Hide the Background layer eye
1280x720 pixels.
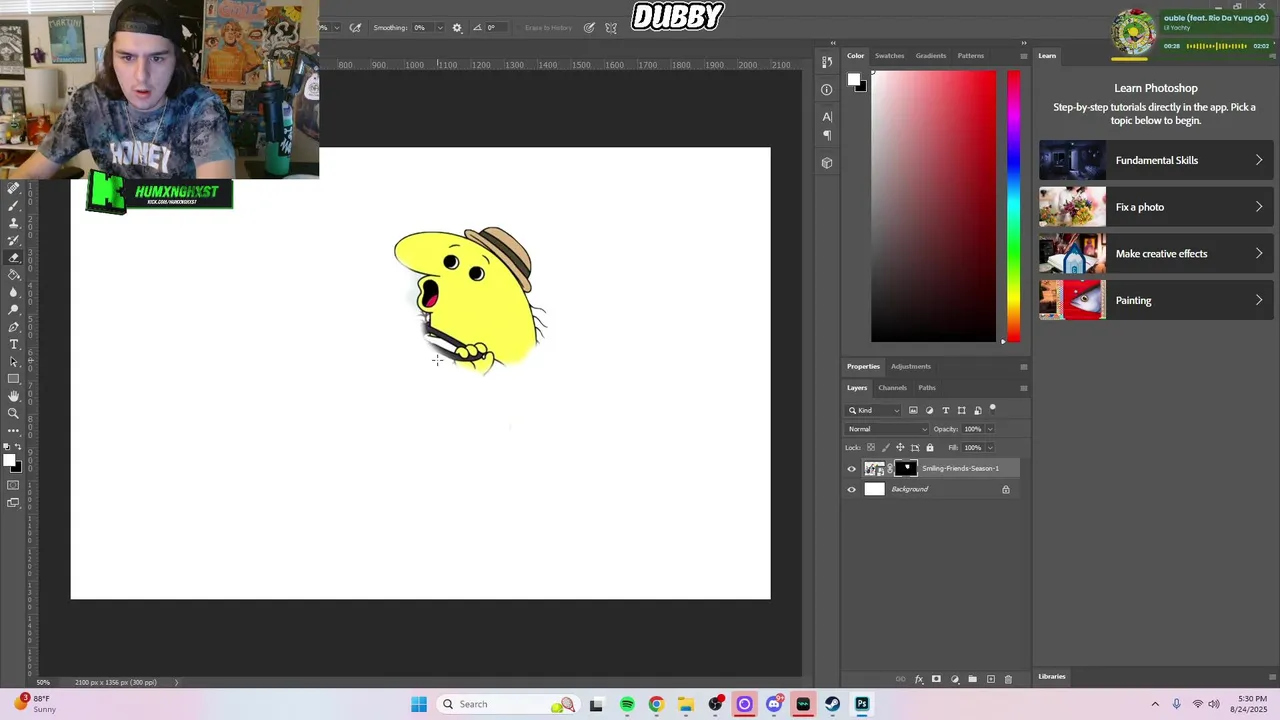pyautogui.click(x=852, y=490)
